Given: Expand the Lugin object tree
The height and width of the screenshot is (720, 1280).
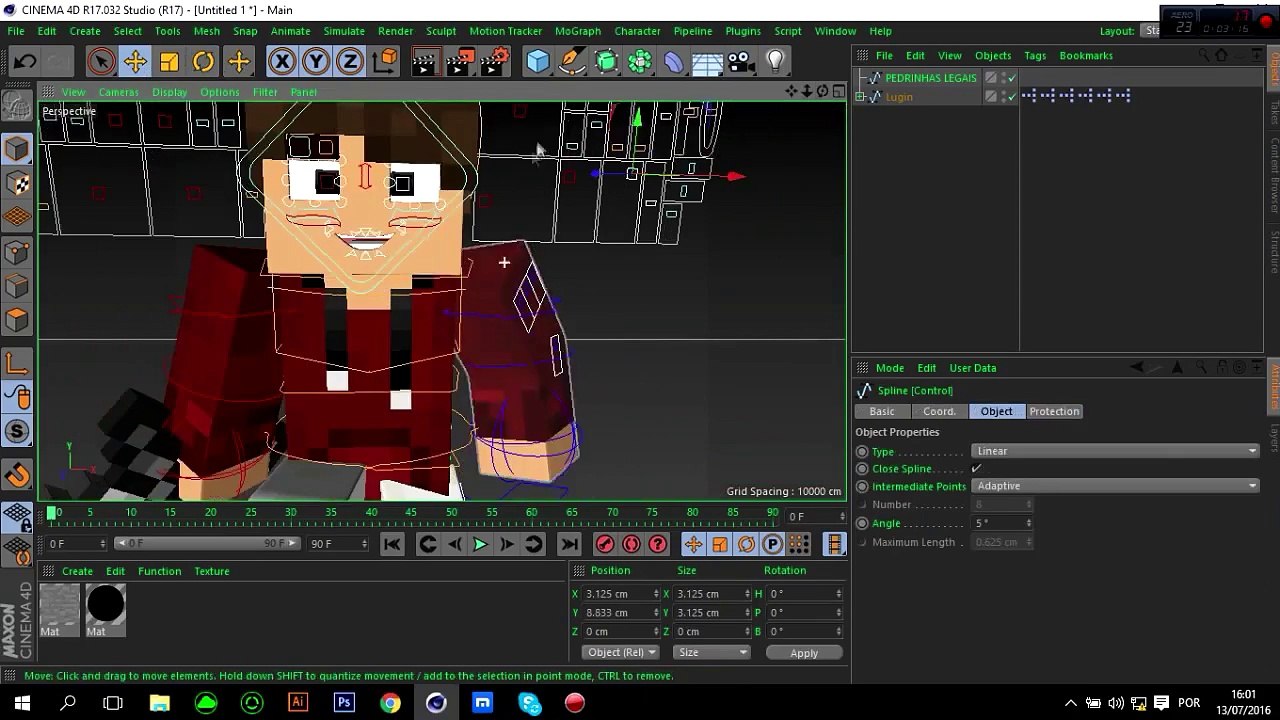Looking at the screenshot, I should click(860, 97).
